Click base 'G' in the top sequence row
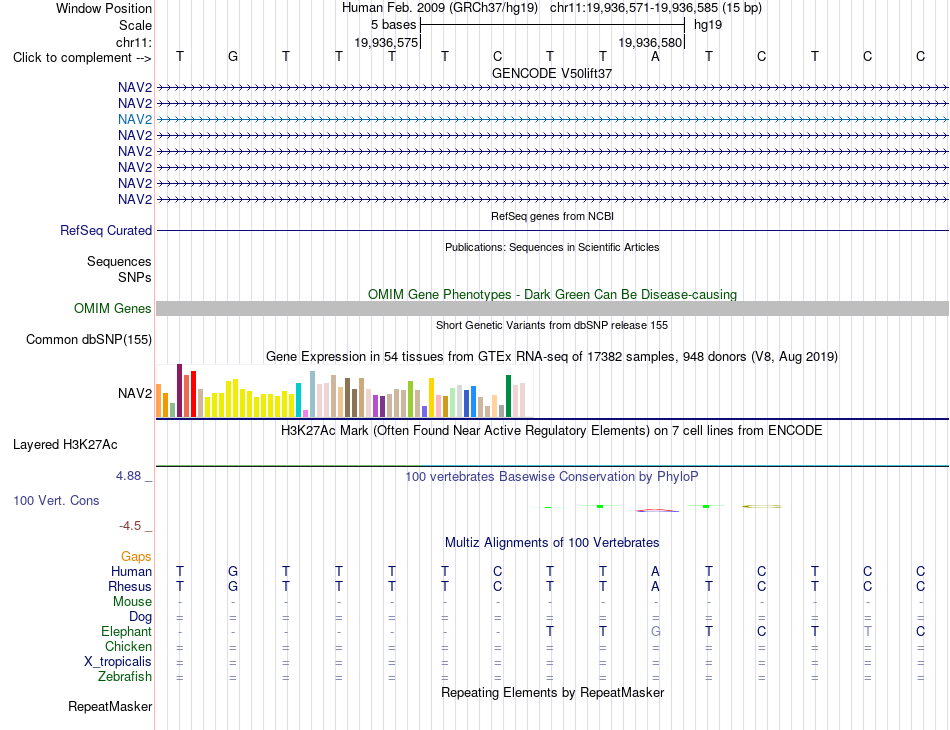 click(233, 56)
